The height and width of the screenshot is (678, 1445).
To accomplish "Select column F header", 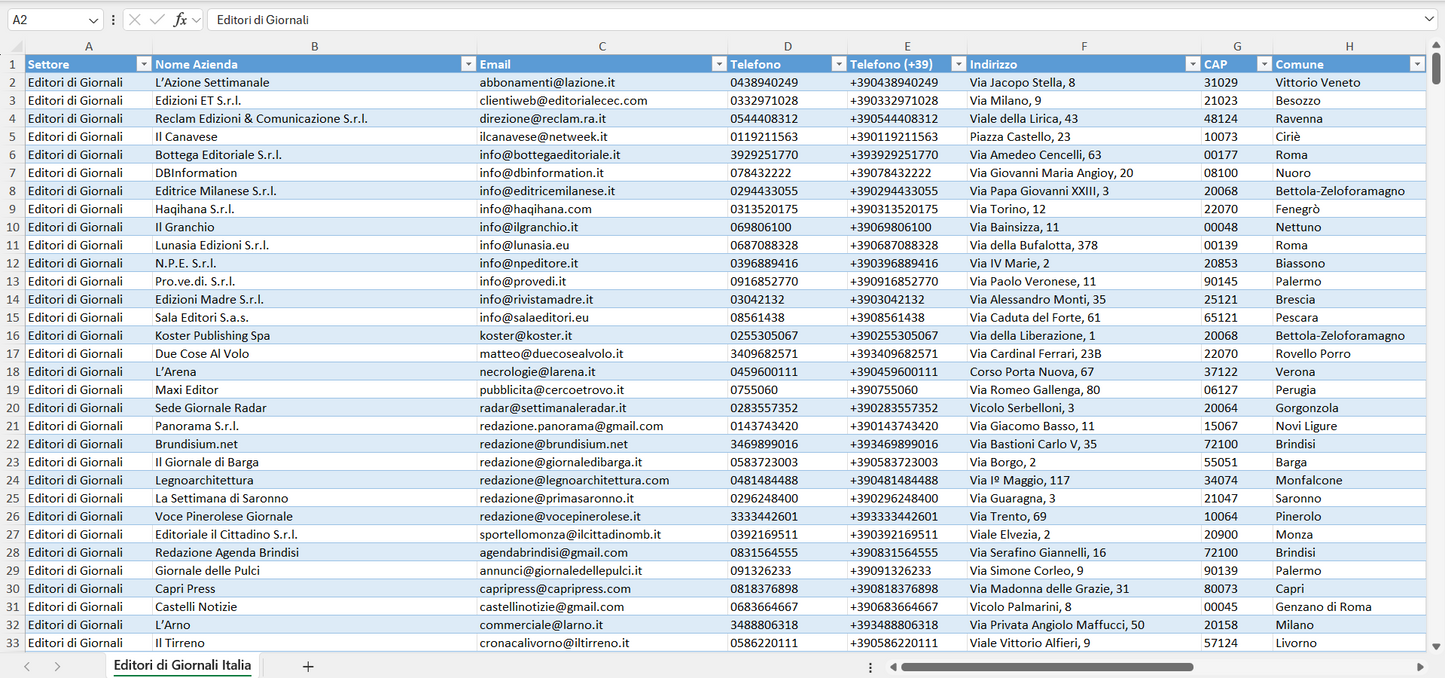I will pos(1084,46).
